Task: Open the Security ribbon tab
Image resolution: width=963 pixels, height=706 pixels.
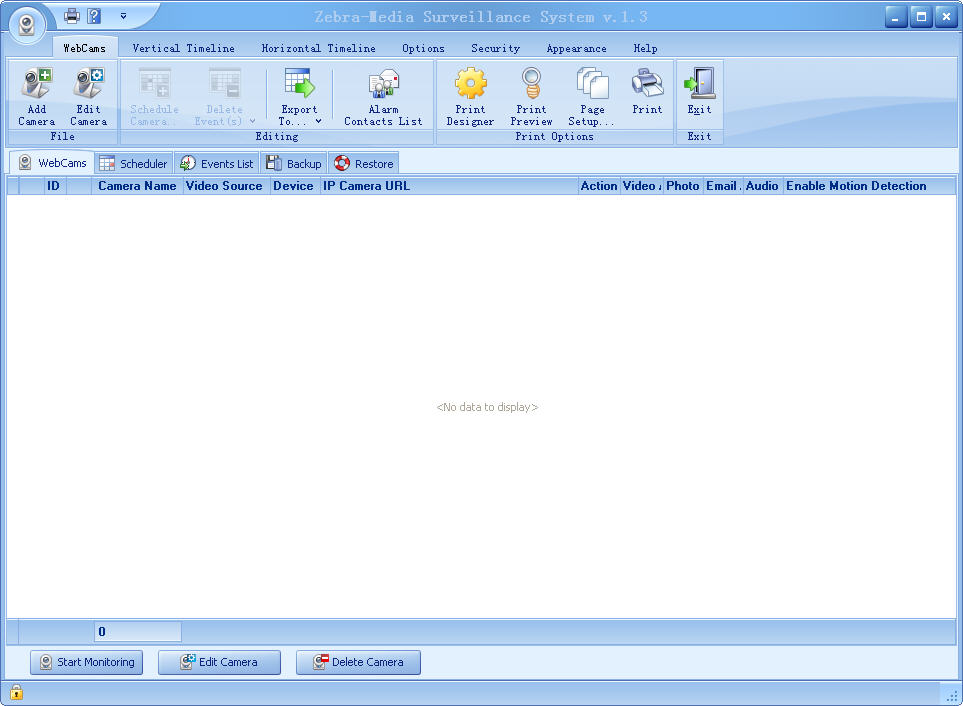Action: [x=495, y=48]
